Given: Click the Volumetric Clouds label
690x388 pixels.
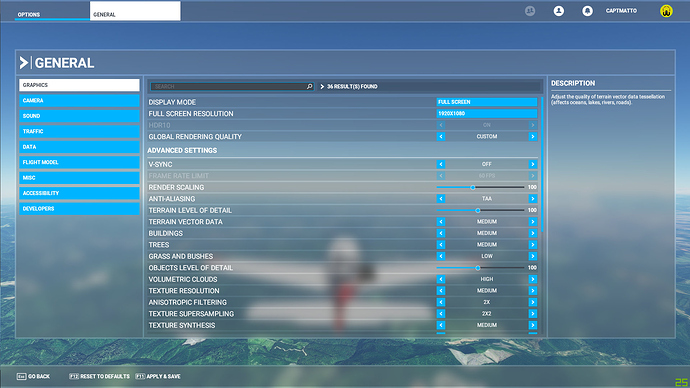Looking at the screenshot, I should (x=183, y=279).
